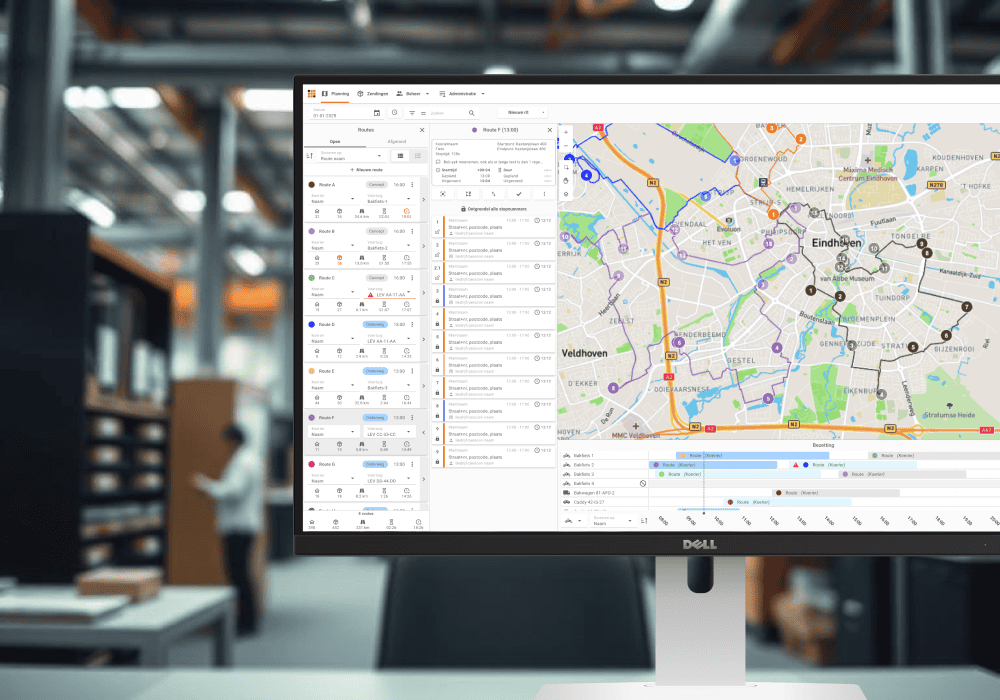The height and width of the screenshot is (700, 1000).
Task: Click the blue color dot of Route D
Action: (312, 324)
